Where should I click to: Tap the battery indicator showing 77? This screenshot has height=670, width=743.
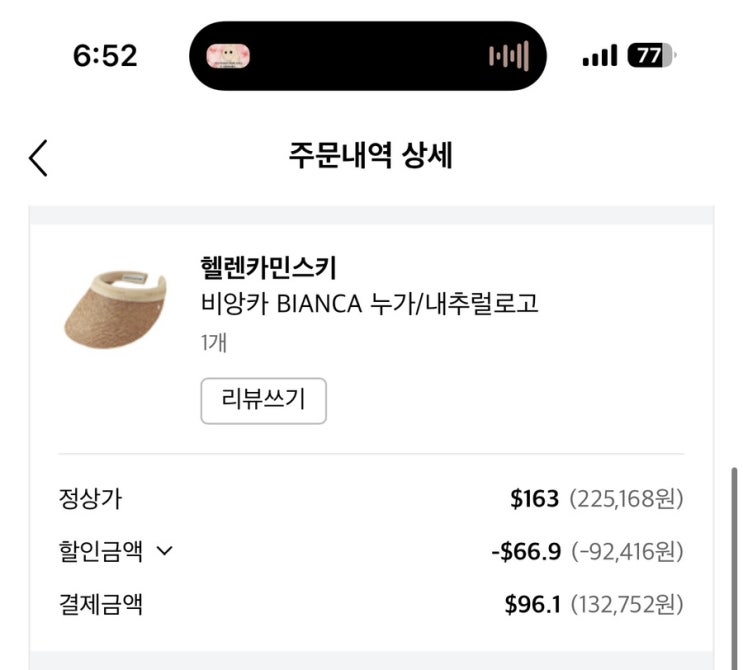pyautogui.click(x=652, y=56)
